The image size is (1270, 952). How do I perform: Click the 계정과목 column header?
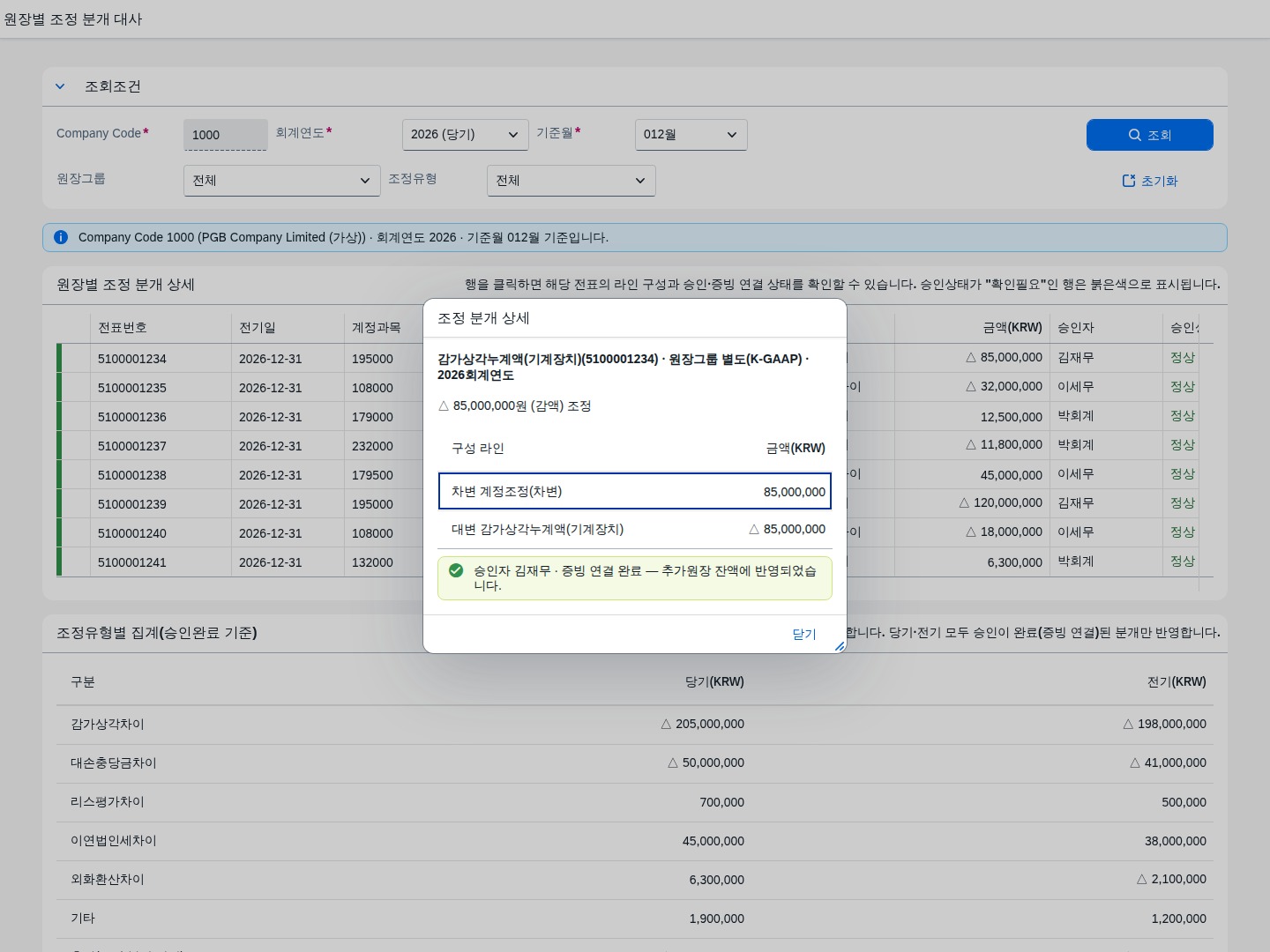[377, 328]
